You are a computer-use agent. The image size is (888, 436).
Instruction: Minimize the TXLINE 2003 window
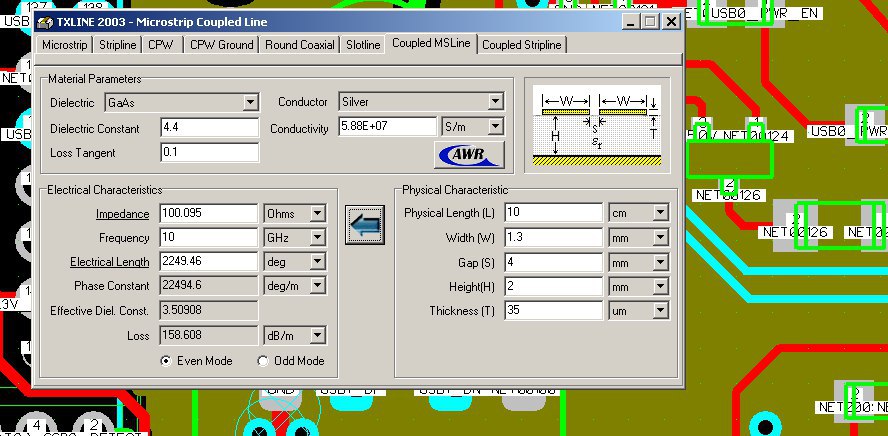tap(631, 22)
